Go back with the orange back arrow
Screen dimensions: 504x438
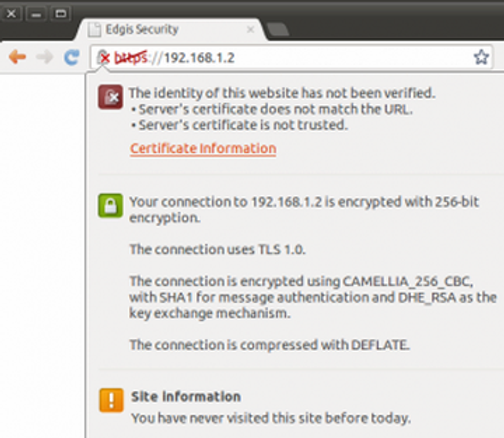17,57
